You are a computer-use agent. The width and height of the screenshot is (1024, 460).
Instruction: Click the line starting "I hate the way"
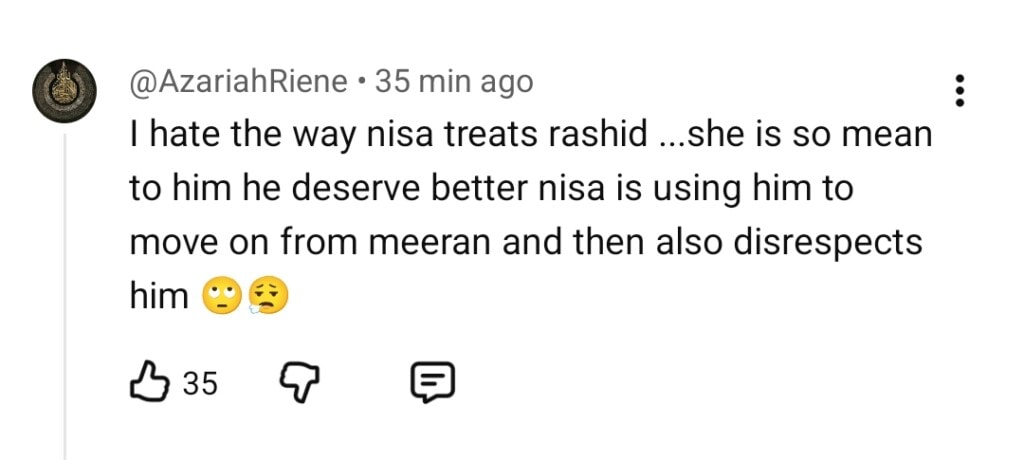click(530, 136)
